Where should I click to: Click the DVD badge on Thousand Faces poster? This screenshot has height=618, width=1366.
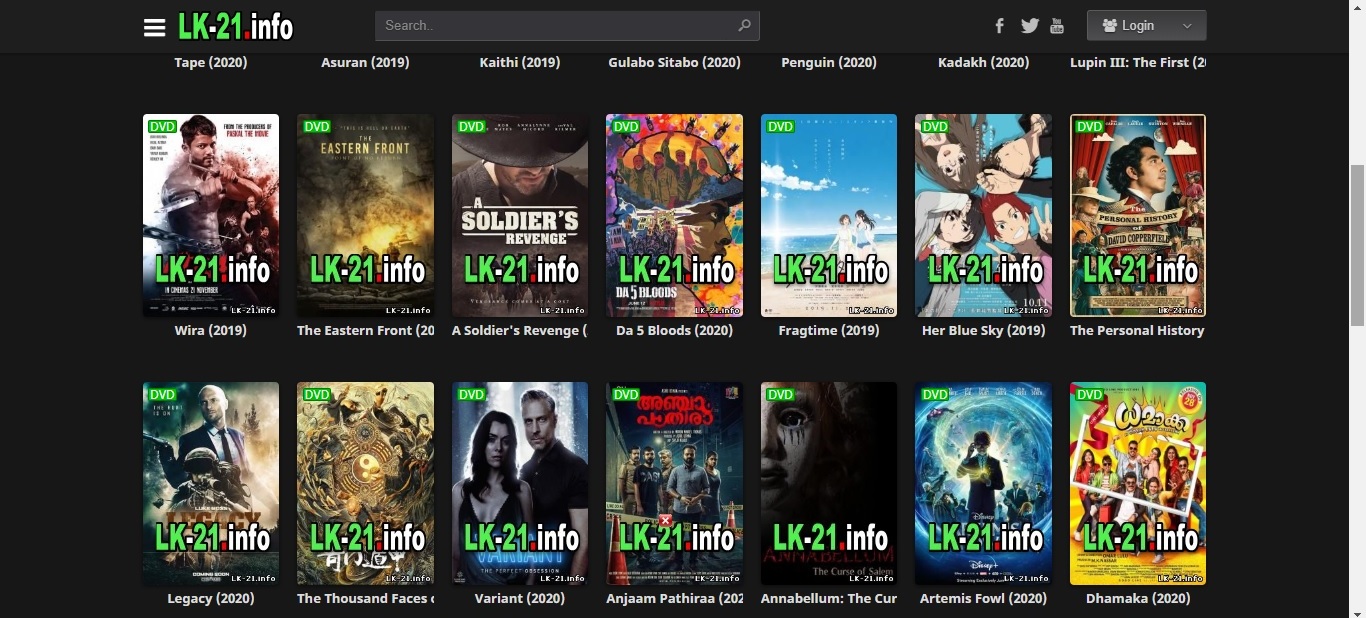[317, 395]
